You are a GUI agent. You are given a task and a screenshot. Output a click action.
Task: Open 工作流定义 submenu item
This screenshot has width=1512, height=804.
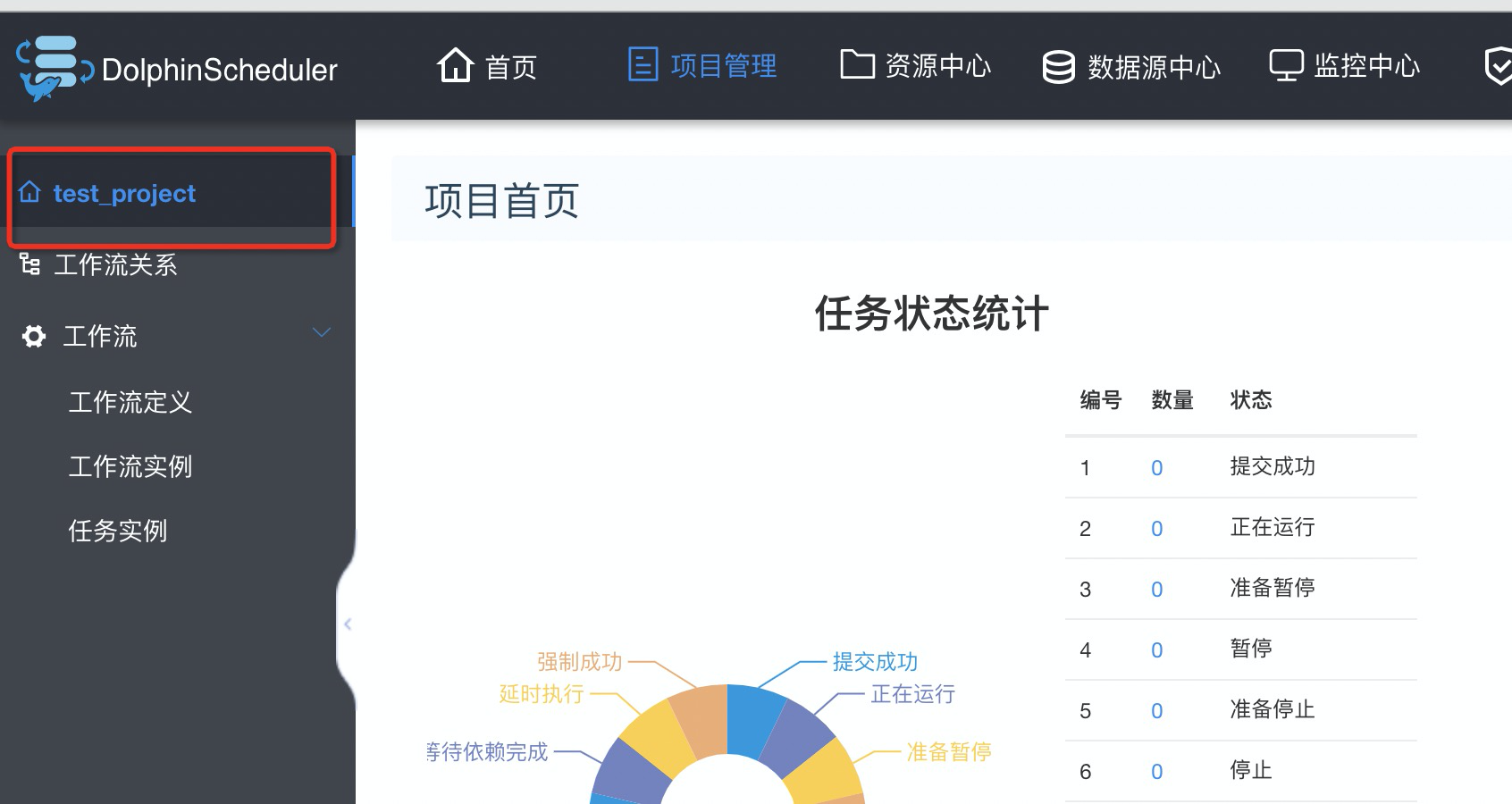click(x=130, y=402)
